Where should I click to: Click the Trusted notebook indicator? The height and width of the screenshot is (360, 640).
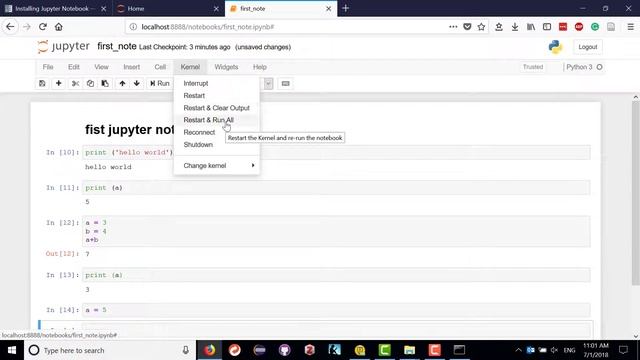[533, 67]
